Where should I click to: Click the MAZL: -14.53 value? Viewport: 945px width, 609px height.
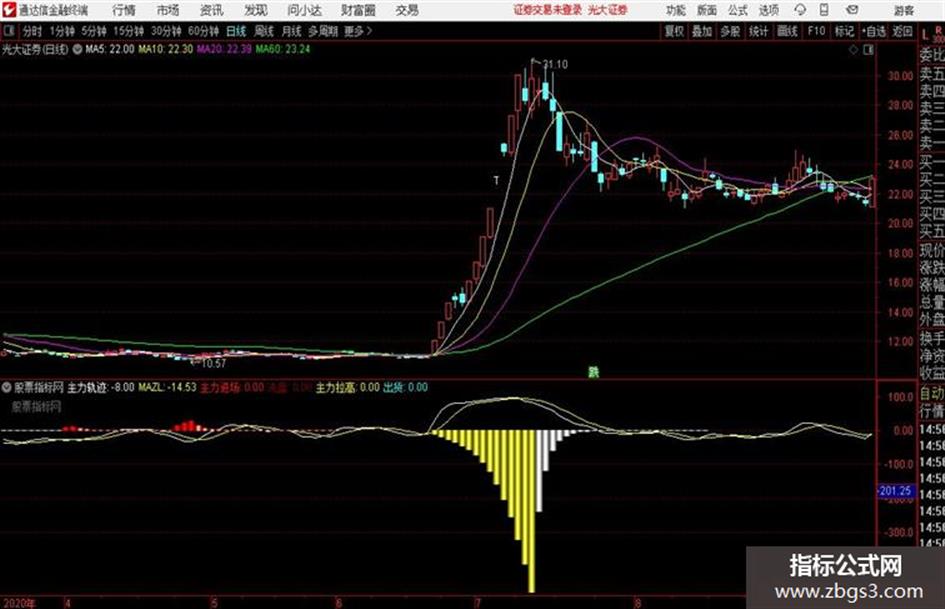tap(168, 387)
